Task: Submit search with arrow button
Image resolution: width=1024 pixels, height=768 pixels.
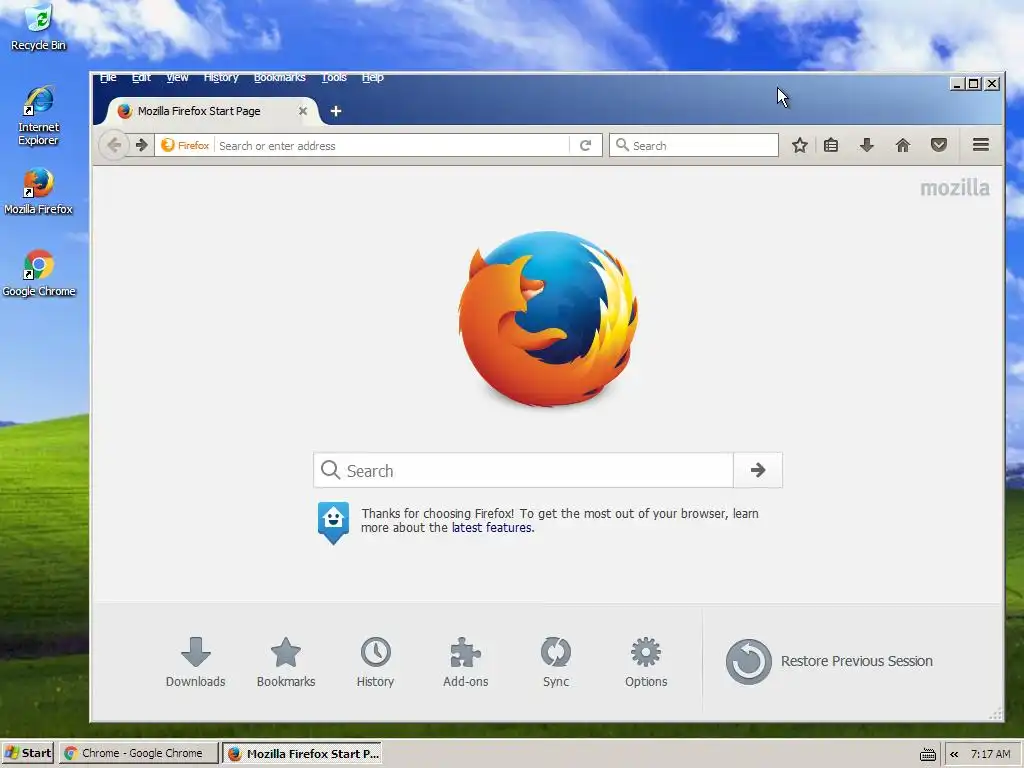Action: point(758,470)
